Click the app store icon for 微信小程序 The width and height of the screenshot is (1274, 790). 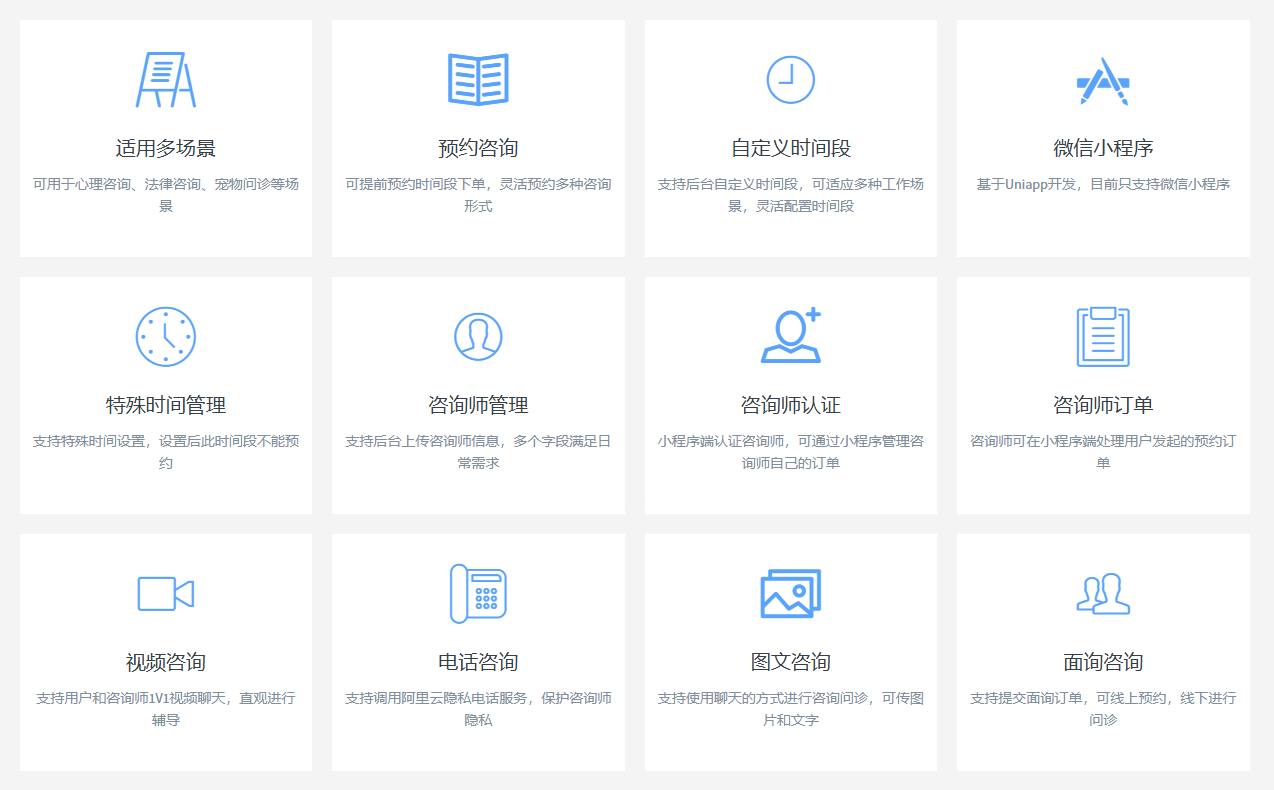tap(1103, 81)
